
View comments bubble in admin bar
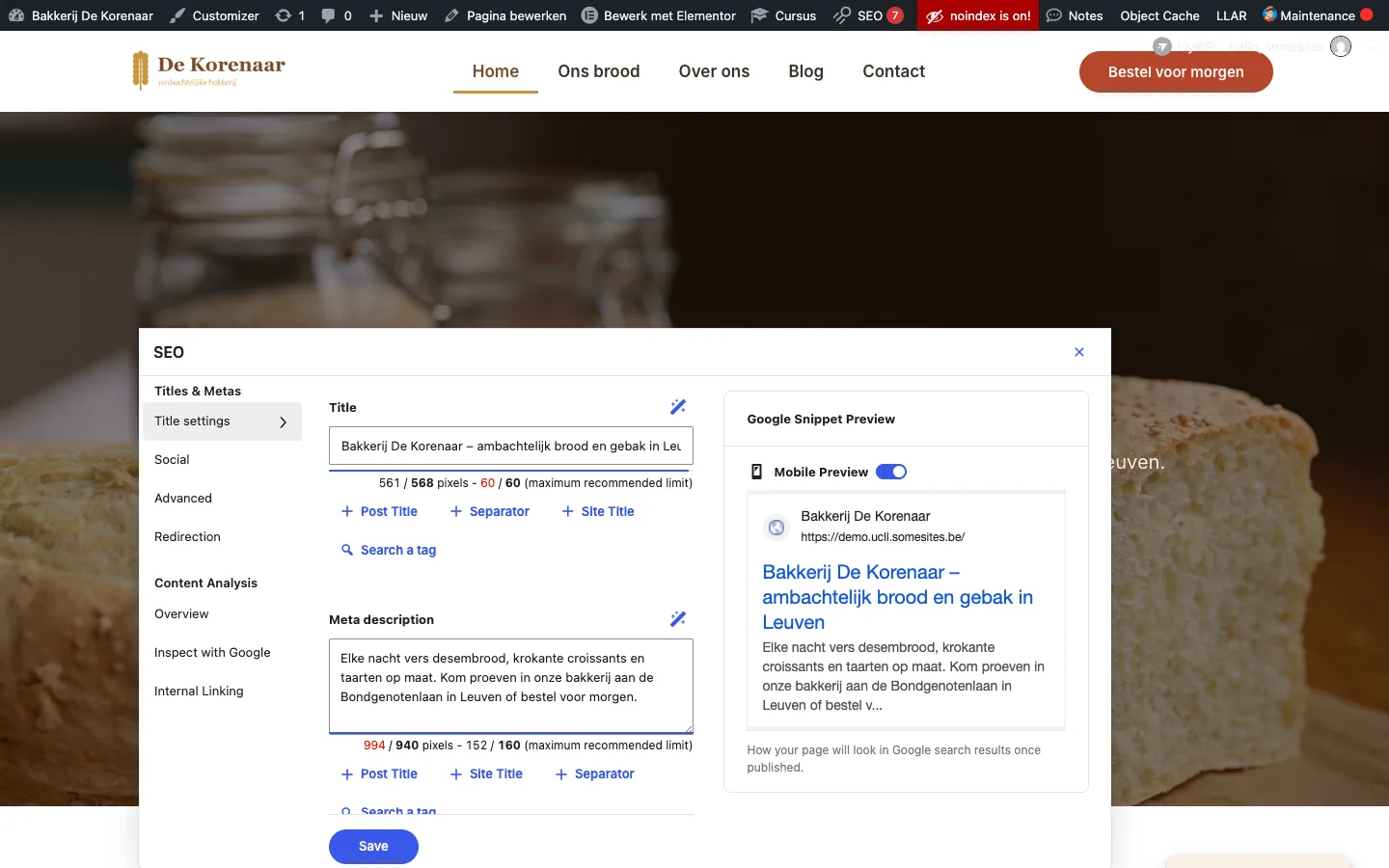(x=336, y=15)
